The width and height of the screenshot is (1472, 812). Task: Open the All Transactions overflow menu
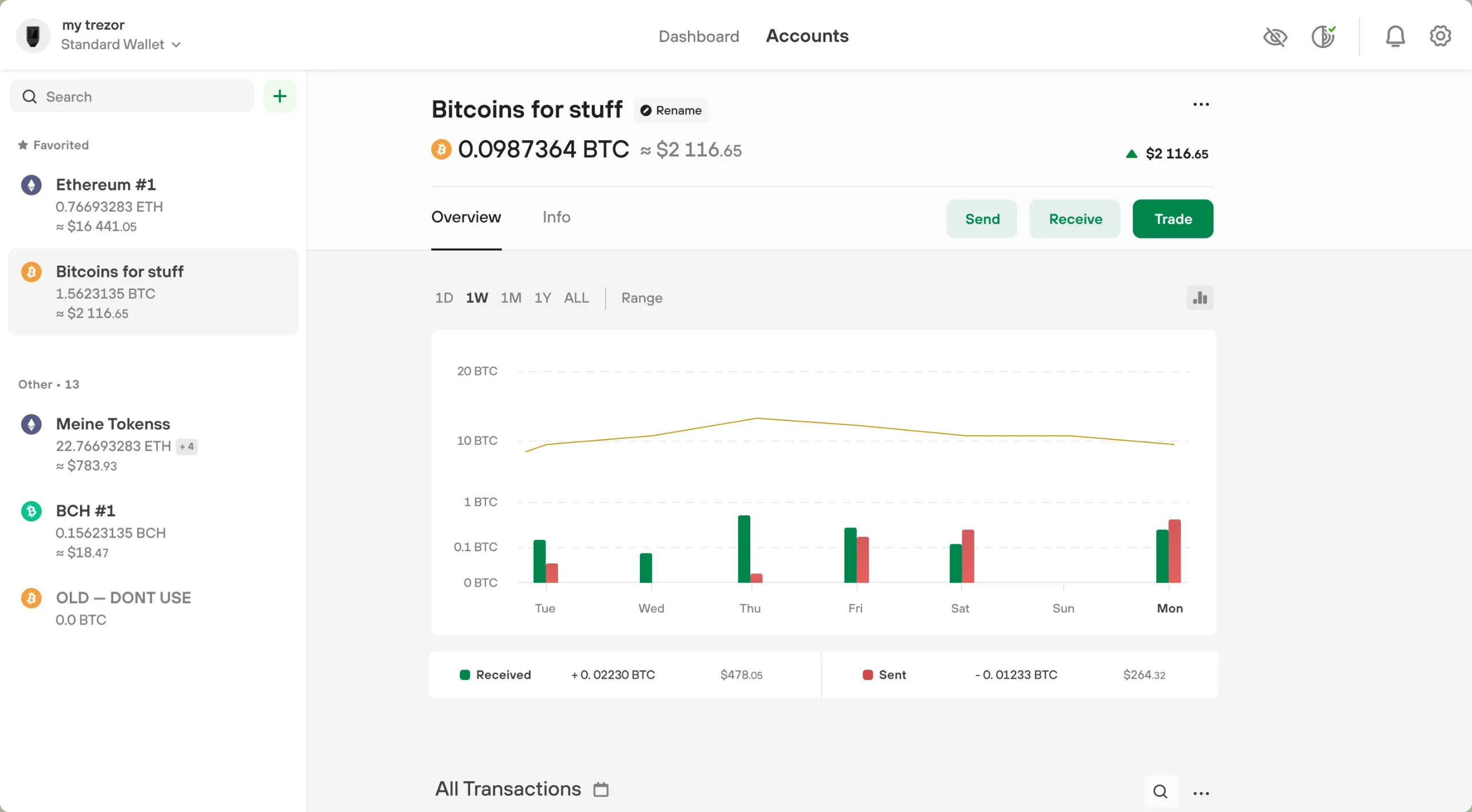pos(1201,792)
